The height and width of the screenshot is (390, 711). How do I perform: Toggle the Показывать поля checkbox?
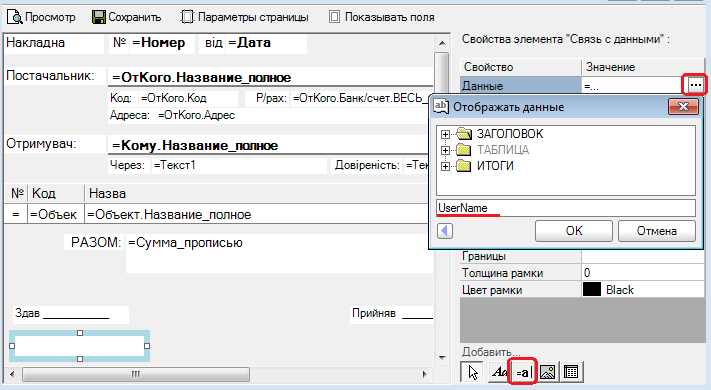tap(334, 17)
